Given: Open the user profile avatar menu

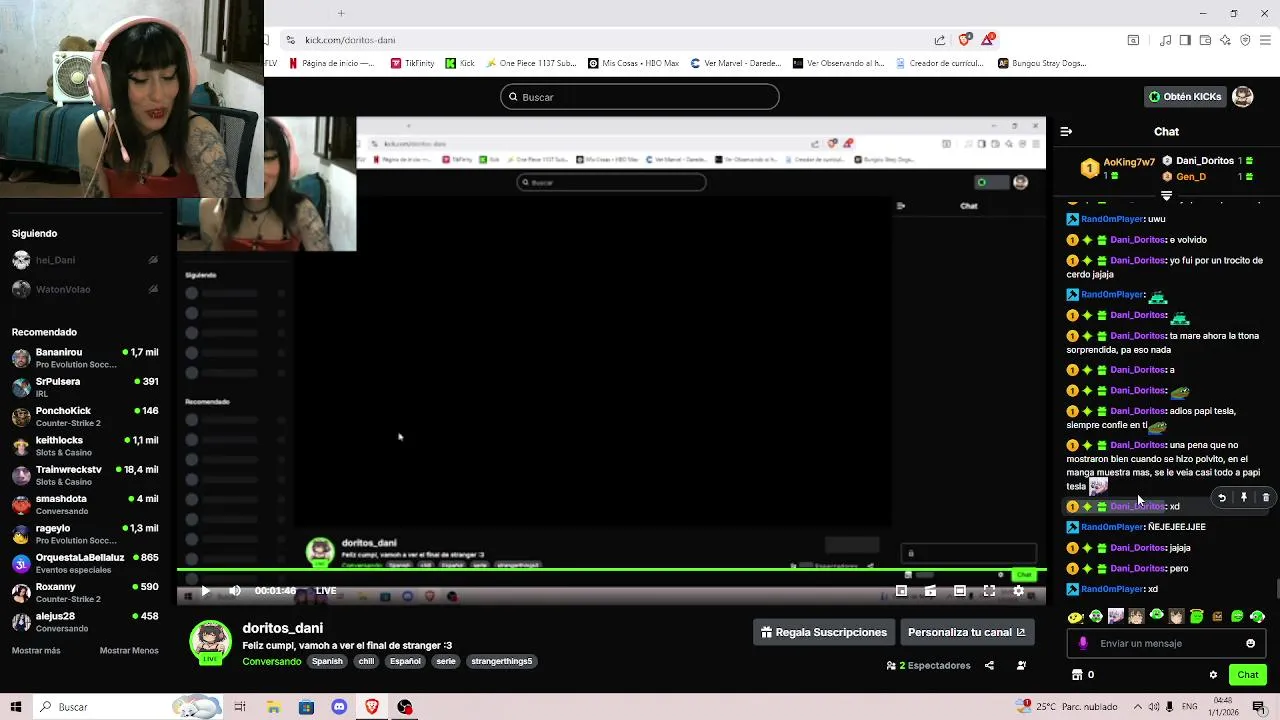Looking at the screenshot, I should [x=1242, y=97].
